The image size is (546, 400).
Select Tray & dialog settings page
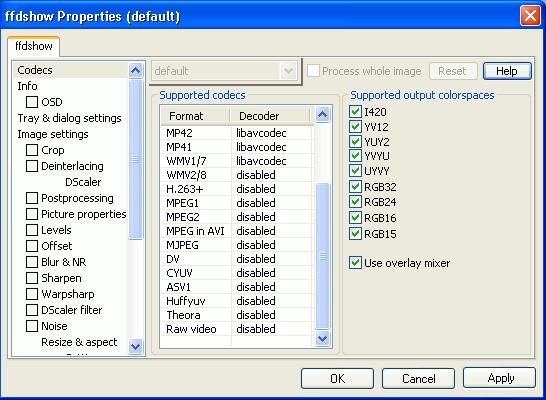(x=70, y=118)
